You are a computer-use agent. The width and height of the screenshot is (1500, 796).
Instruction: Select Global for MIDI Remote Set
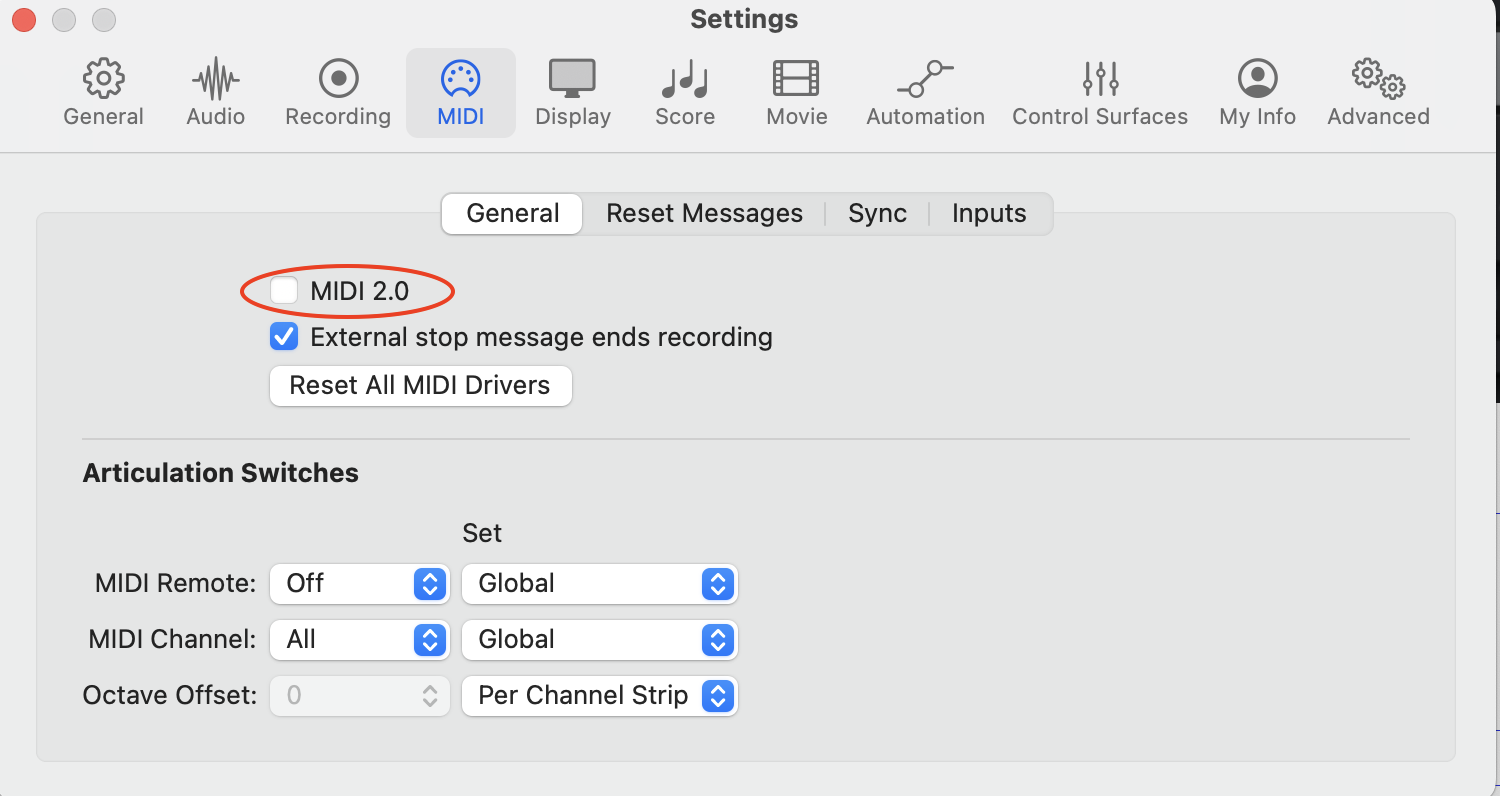pyautogui.click(x=598, y=584)
